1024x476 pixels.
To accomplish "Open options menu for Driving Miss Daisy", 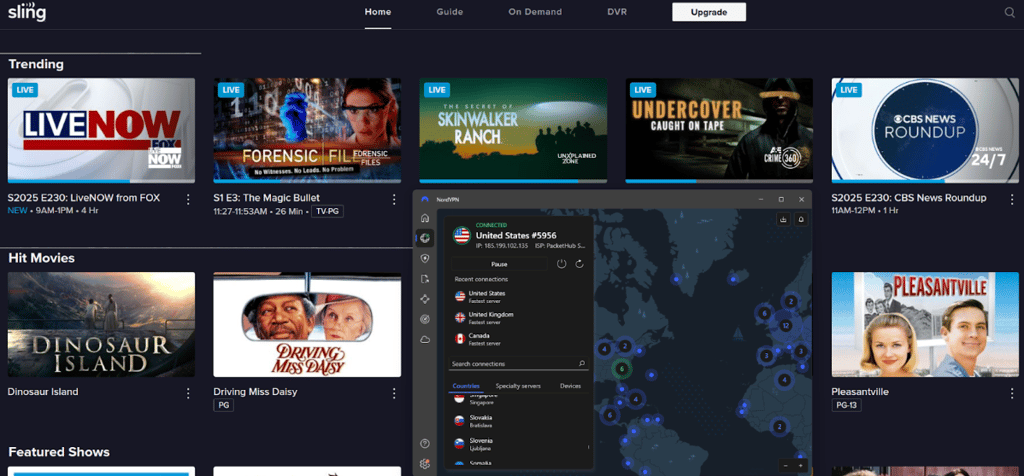I will [394, 393].
